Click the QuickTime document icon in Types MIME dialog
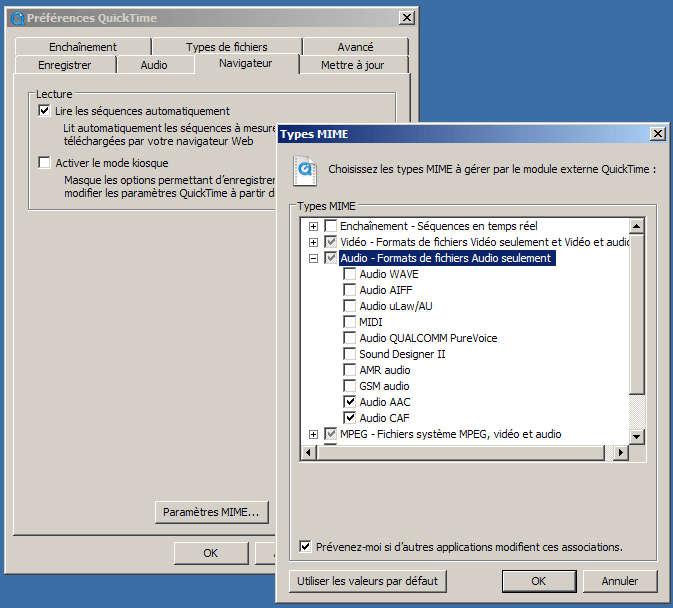This screenshot has width=673, height=608. [x=305, y=170]
